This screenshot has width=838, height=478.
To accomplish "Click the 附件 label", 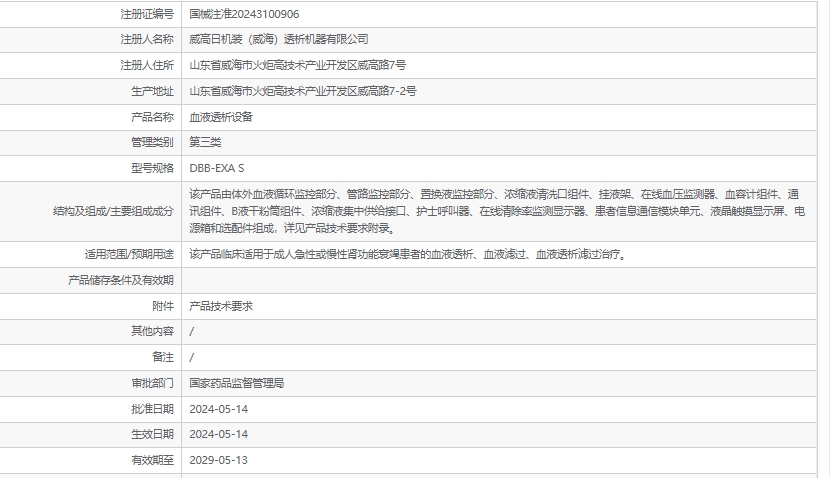I will point(163,306).
